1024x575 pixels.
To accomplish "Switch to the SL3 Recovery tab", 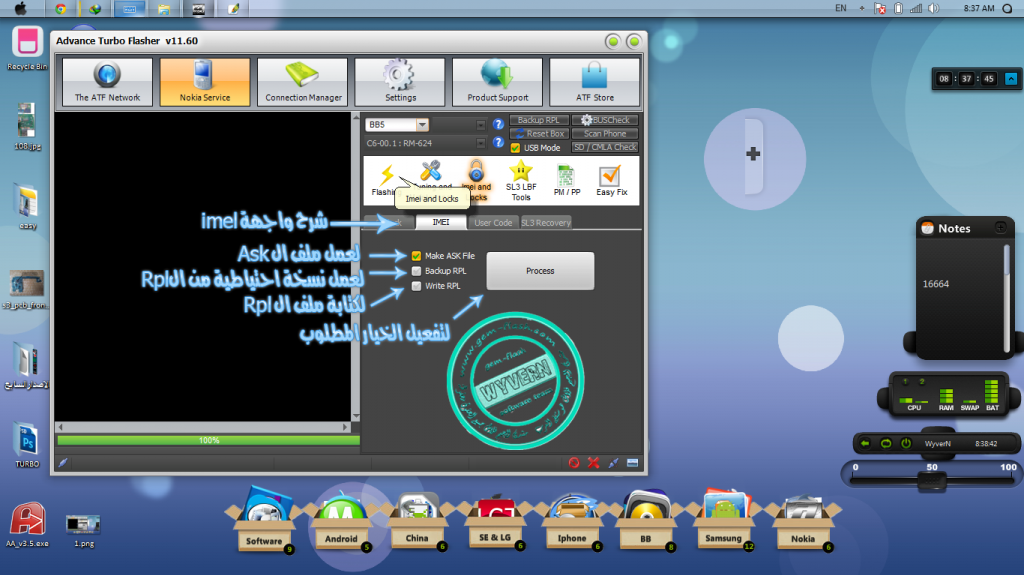I will 546,223.
